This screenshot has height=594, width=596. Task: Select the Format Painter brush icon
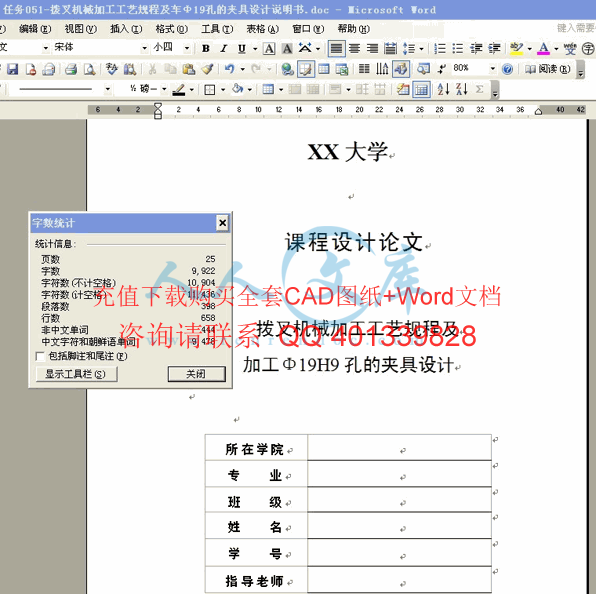pyautogui.click(x=208, y=69)
